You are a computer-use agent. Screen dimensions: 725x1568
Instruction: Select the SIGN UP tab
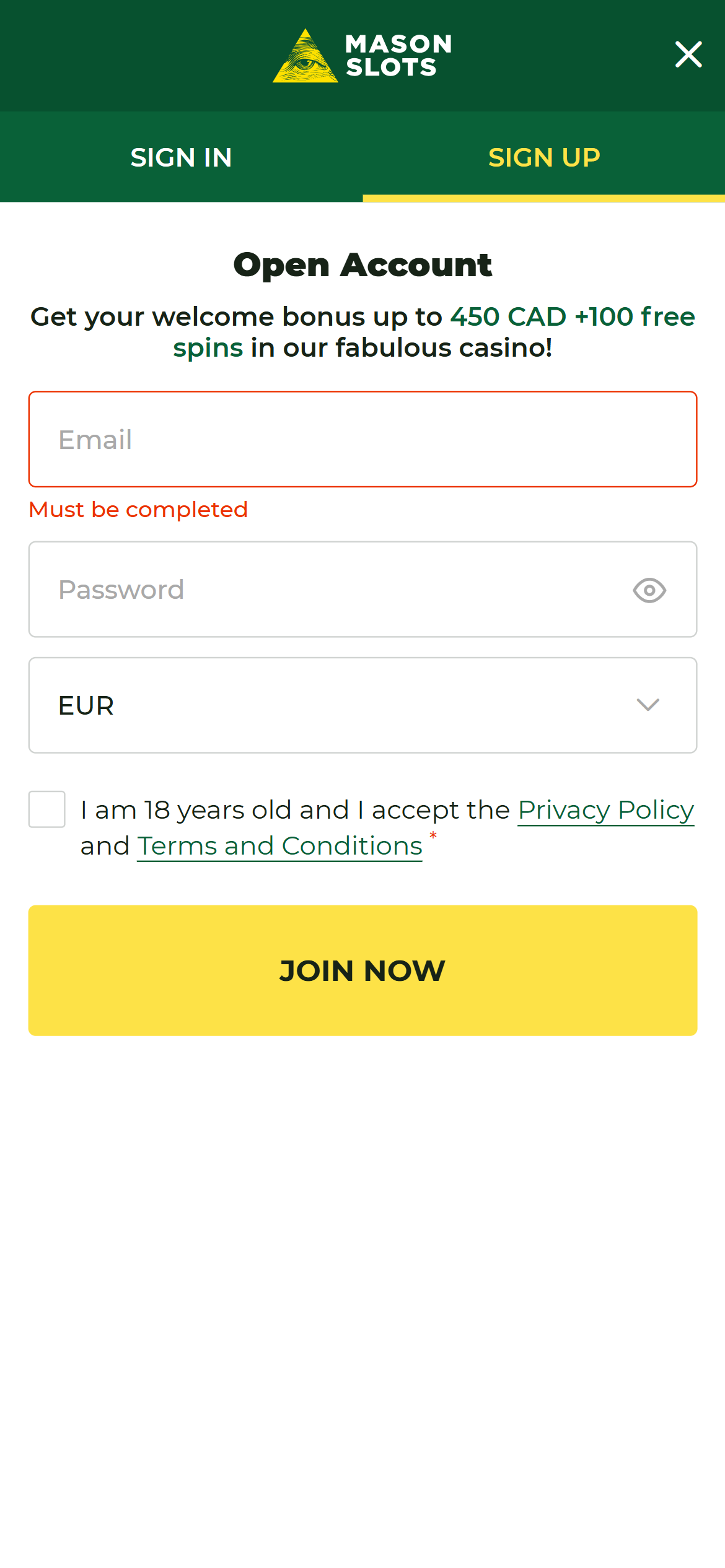(x=544, y=157)
